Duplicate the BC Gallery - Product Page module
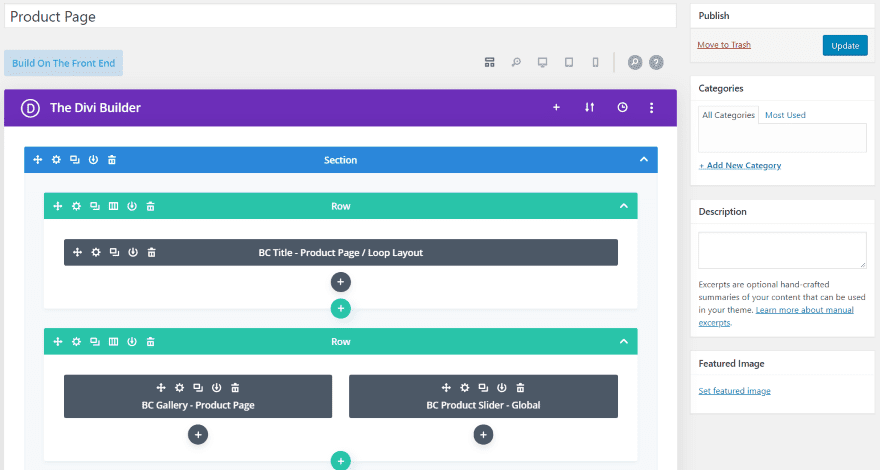The image size is (880, 470). pos(198,387)
